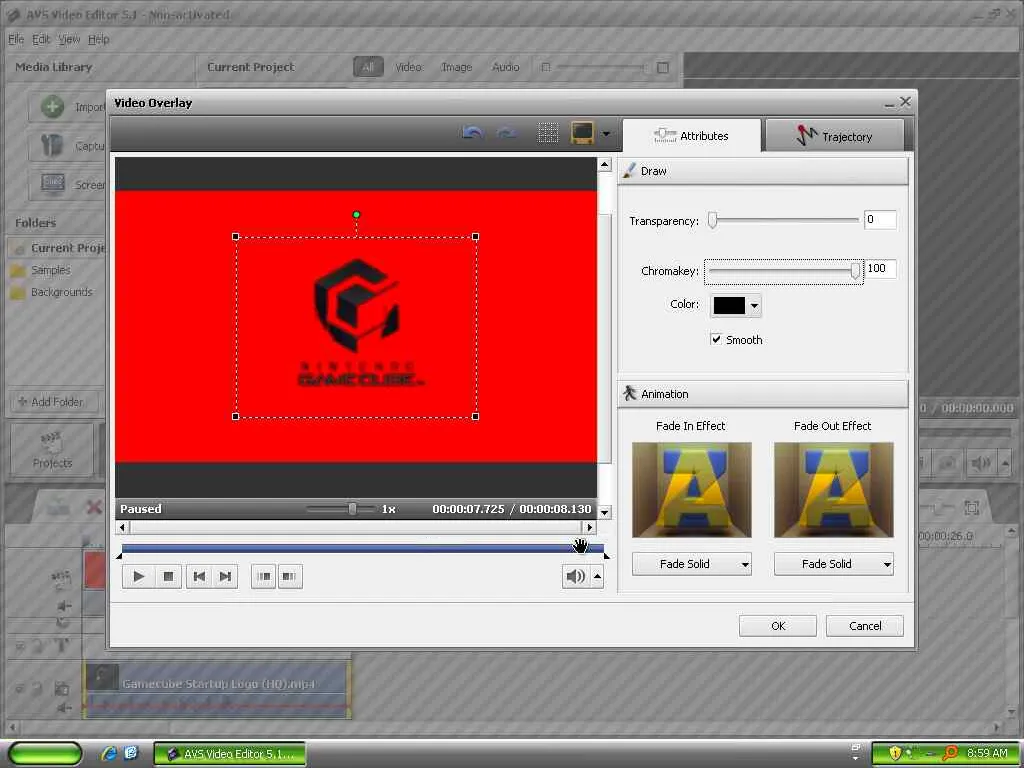Screen dimensions: 1024x768
Task: Open the View menu in AVS Video Editor
Action: [69, 39]
